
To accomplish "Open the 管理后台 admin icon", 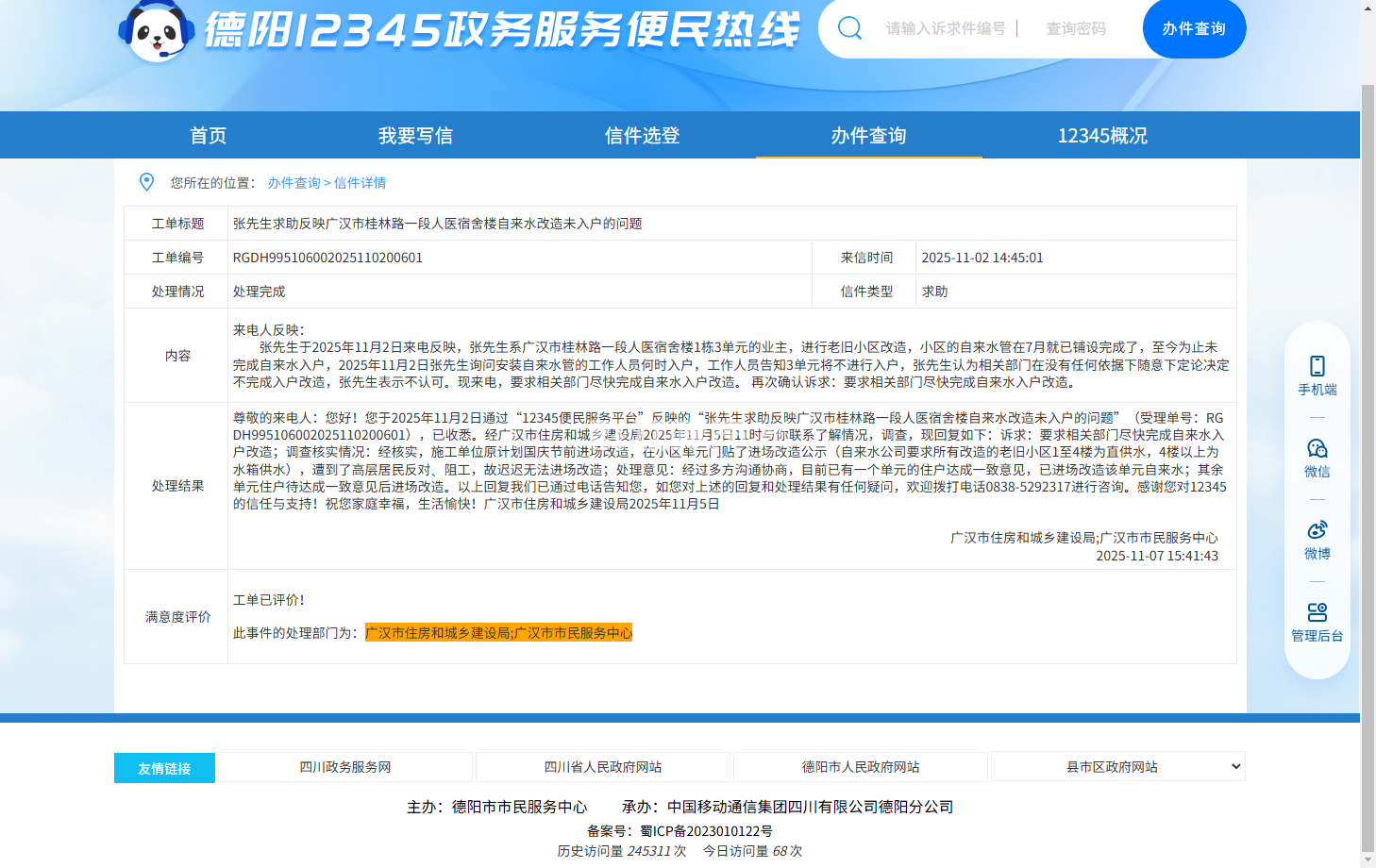I will pos(1317,612).
